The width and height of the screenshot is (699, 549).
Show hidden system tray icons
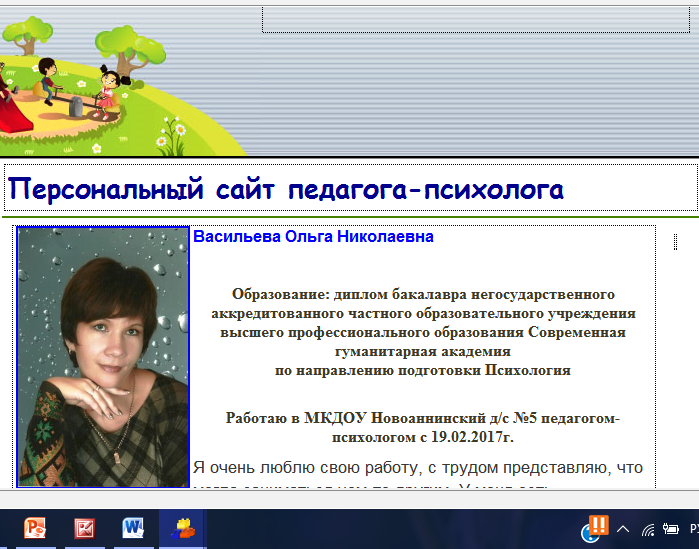[x=623, y=529]
